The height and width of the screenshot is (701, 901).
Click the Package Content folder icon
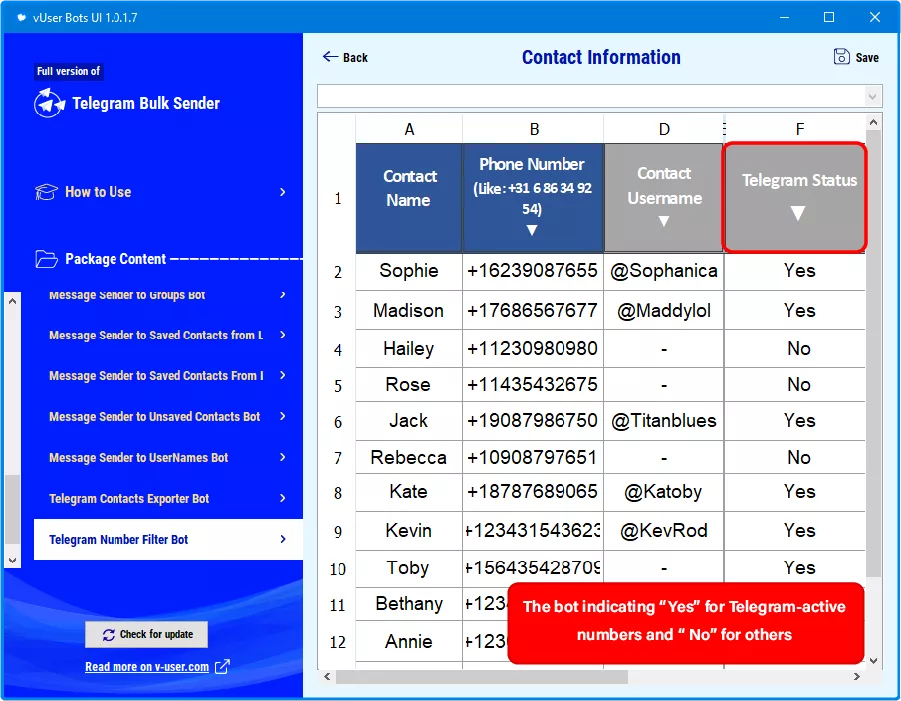(47, 259)
